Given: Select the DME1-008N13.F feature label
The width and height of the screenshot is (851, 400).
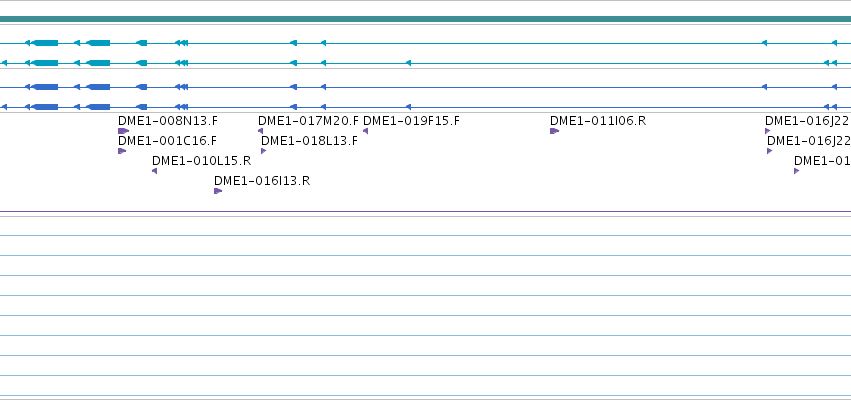Looking at the screenshot, I should (x=167, y=121).
